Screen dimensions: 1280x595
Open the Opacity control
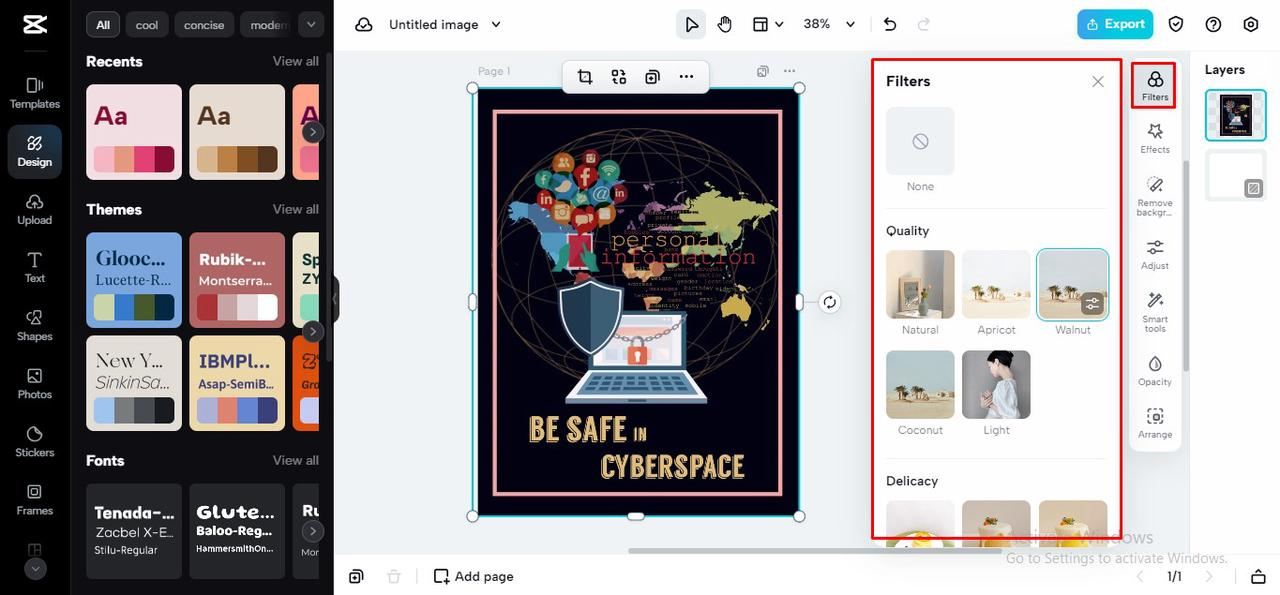1155,370
